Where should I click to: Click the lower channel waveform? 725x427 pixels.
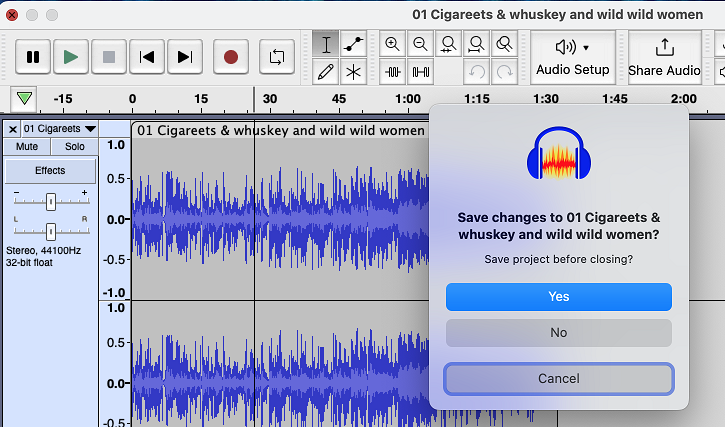pos(281,365)
